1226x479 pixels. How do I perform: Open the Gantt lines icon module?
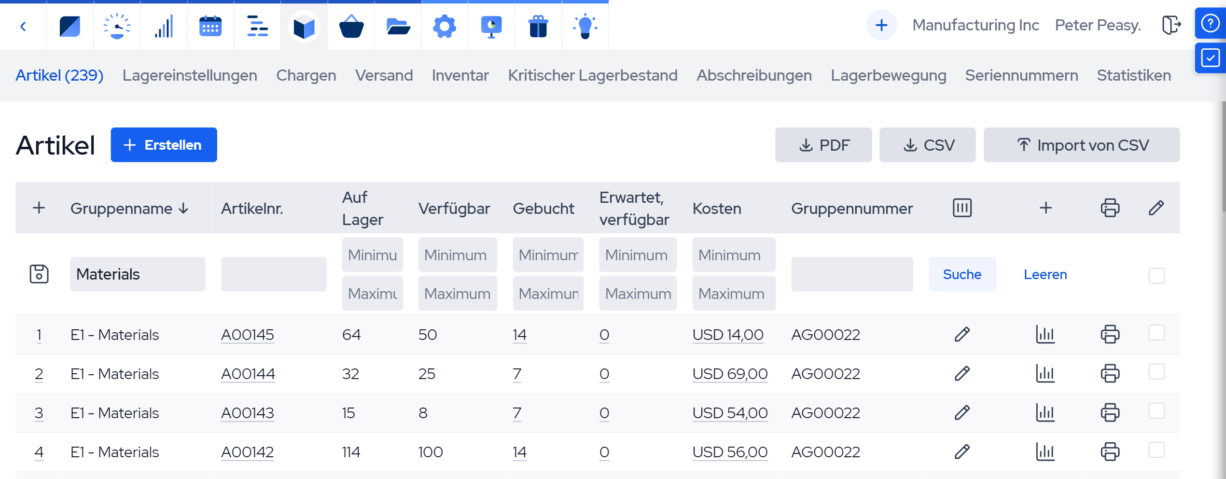(x=258, y=27)
